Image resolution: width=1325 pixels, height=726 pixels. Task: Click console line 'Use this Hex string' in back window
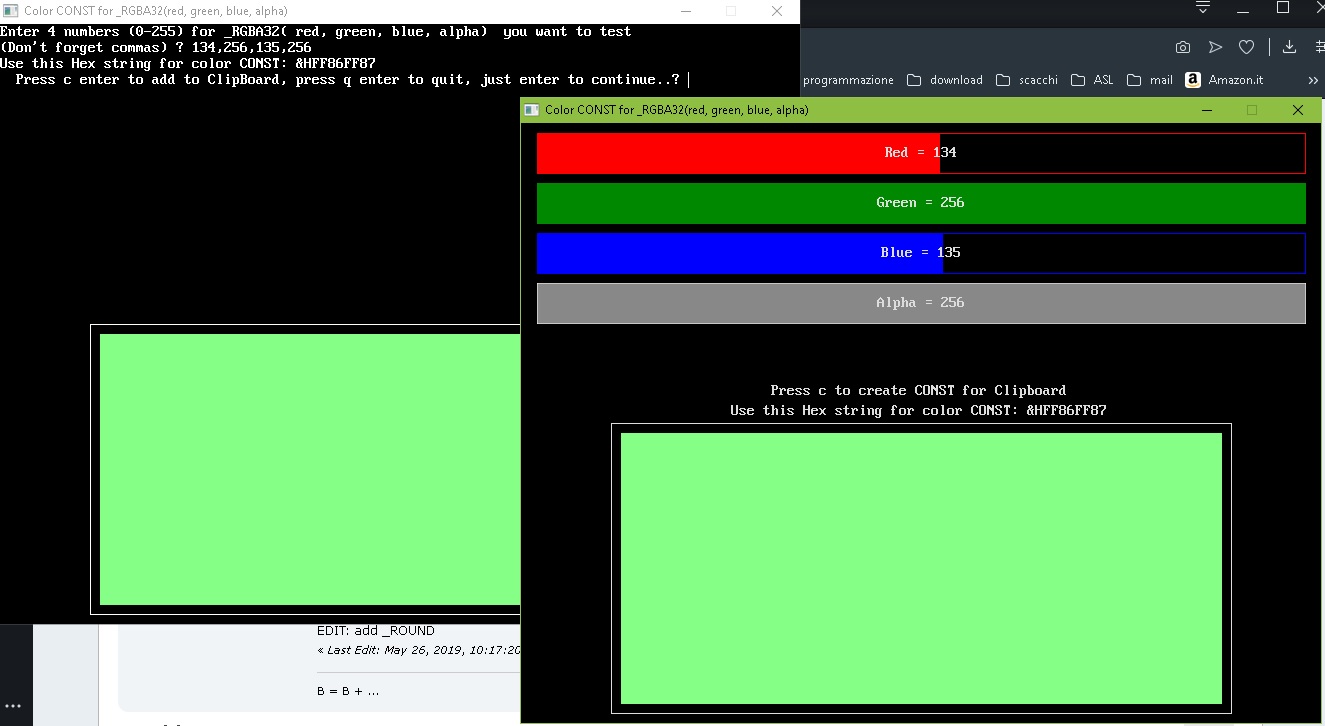pos(188,63)
